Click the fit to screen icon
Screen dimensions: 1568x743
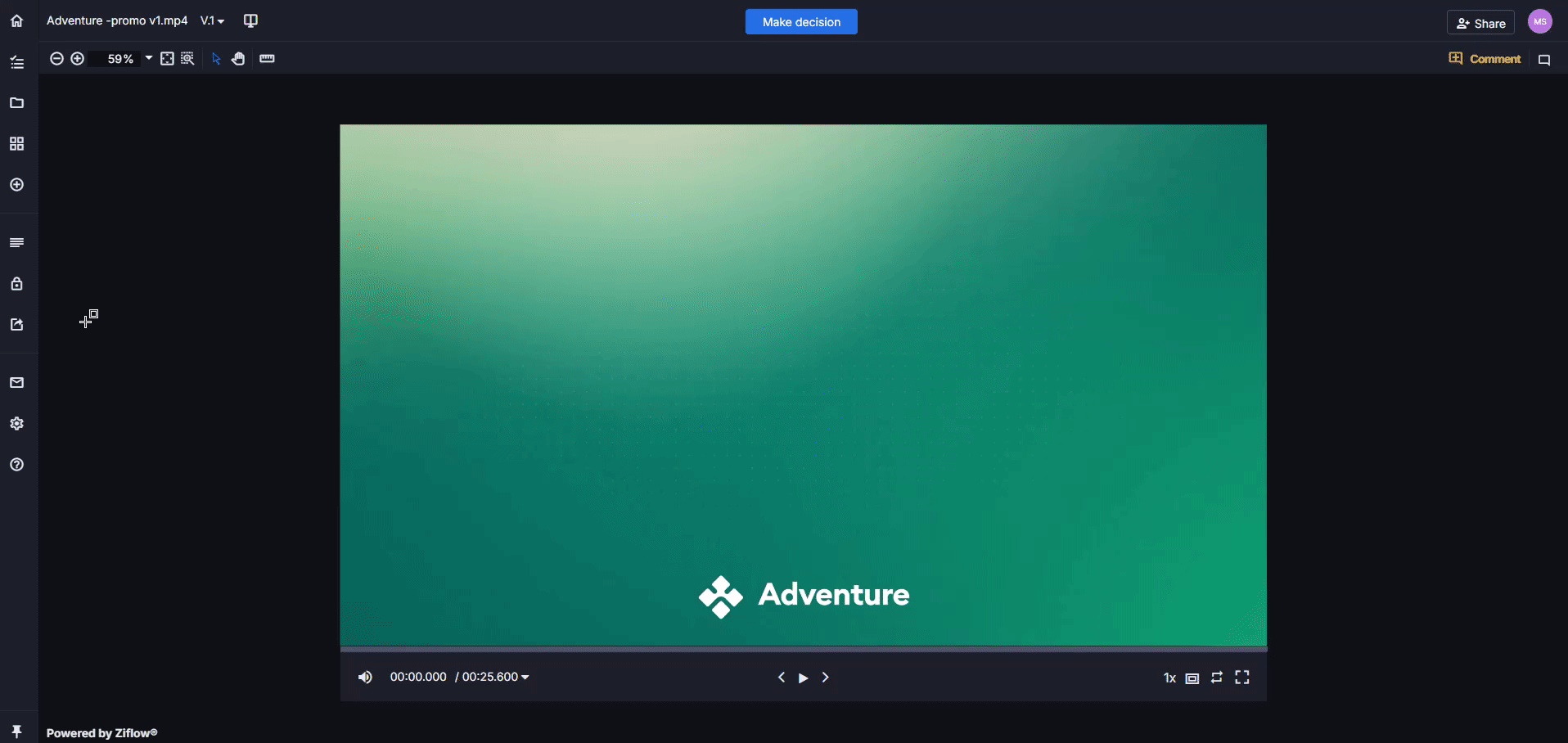167,59
